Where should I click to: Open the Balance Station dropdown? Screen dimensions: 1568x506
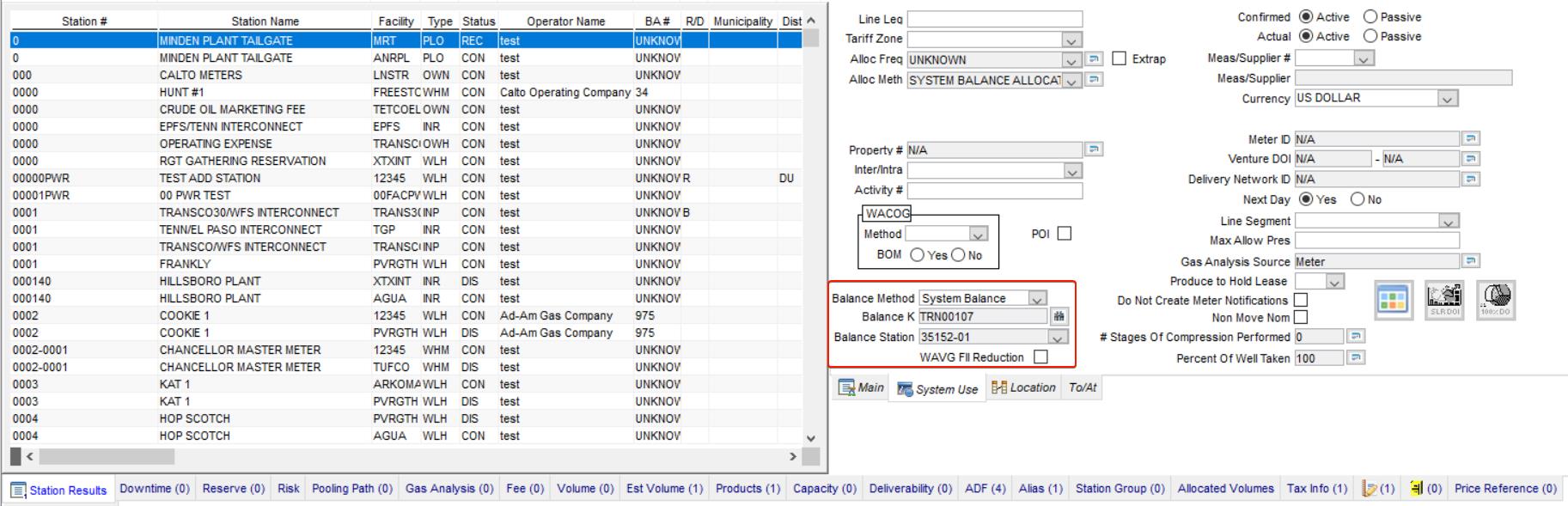point(1058,338)
